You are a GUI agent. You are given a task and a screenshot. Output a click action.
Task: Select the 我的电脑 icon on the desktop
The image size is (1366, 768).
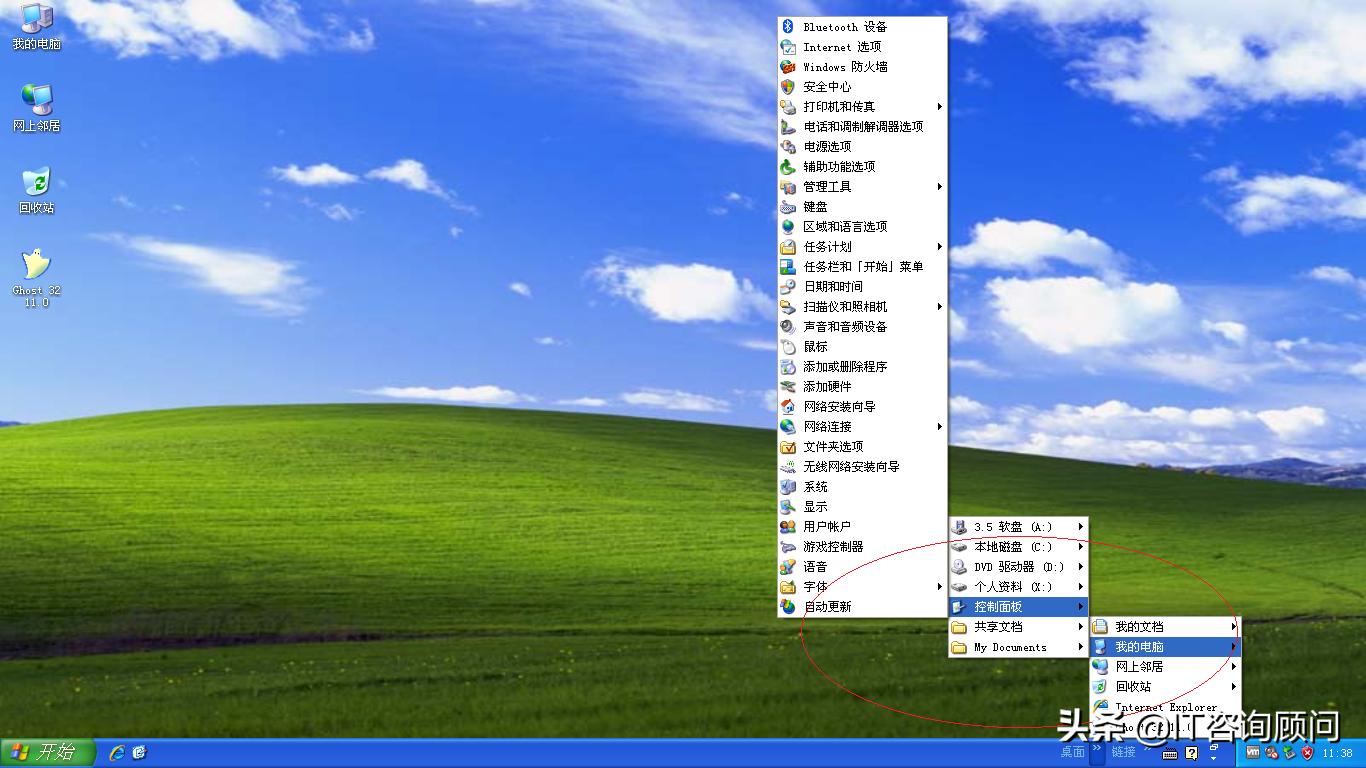tap(36, 20)
